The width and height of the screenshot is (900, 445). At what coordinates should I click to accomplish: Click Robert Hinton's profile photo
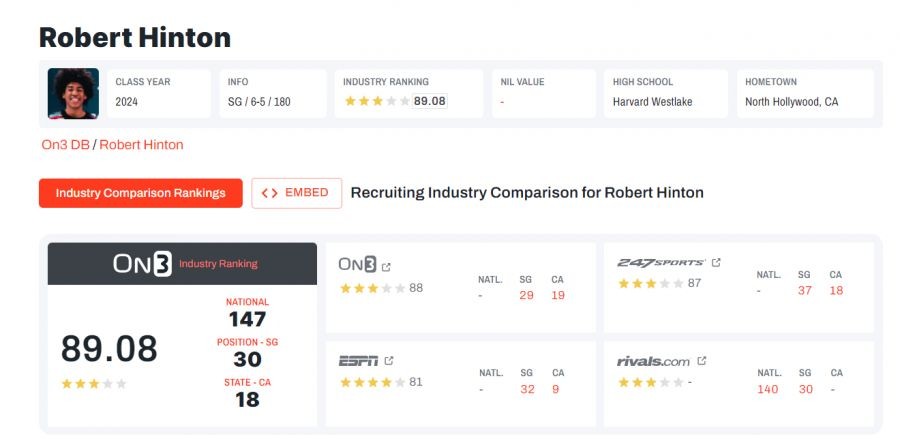click(73, 94)
